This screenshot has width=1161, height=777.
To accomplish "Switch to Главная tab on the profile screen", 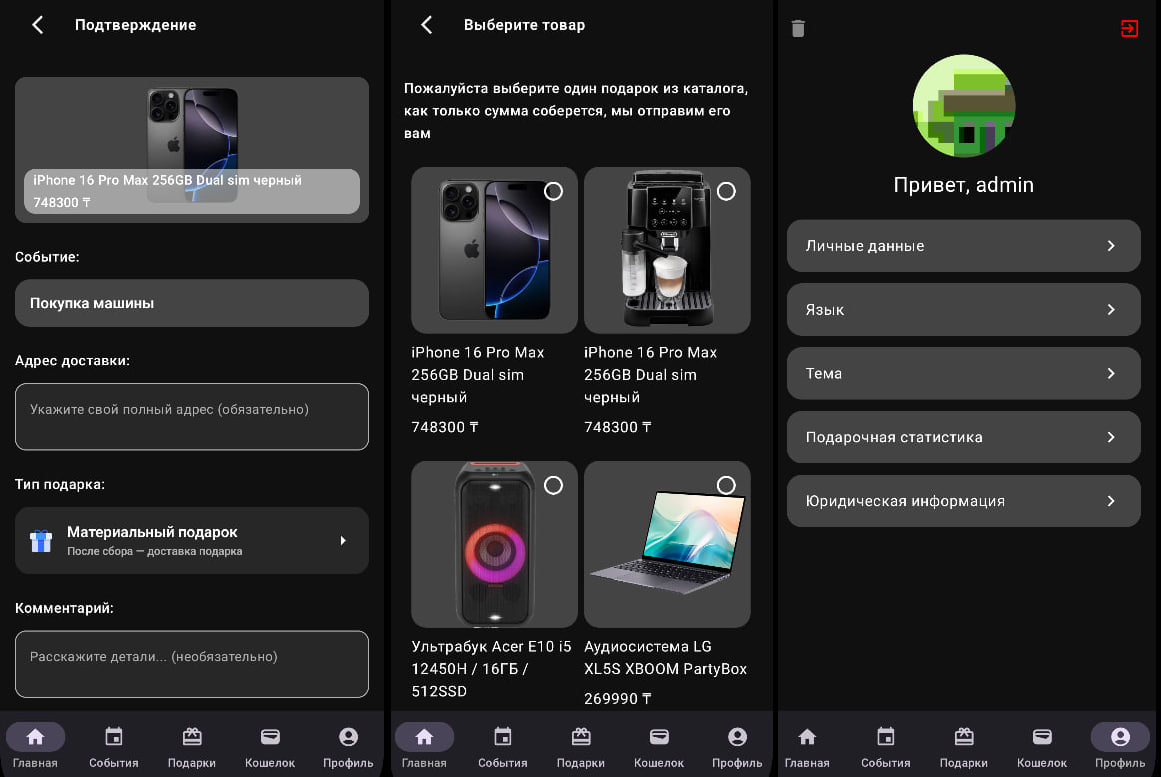I will 807,747.
